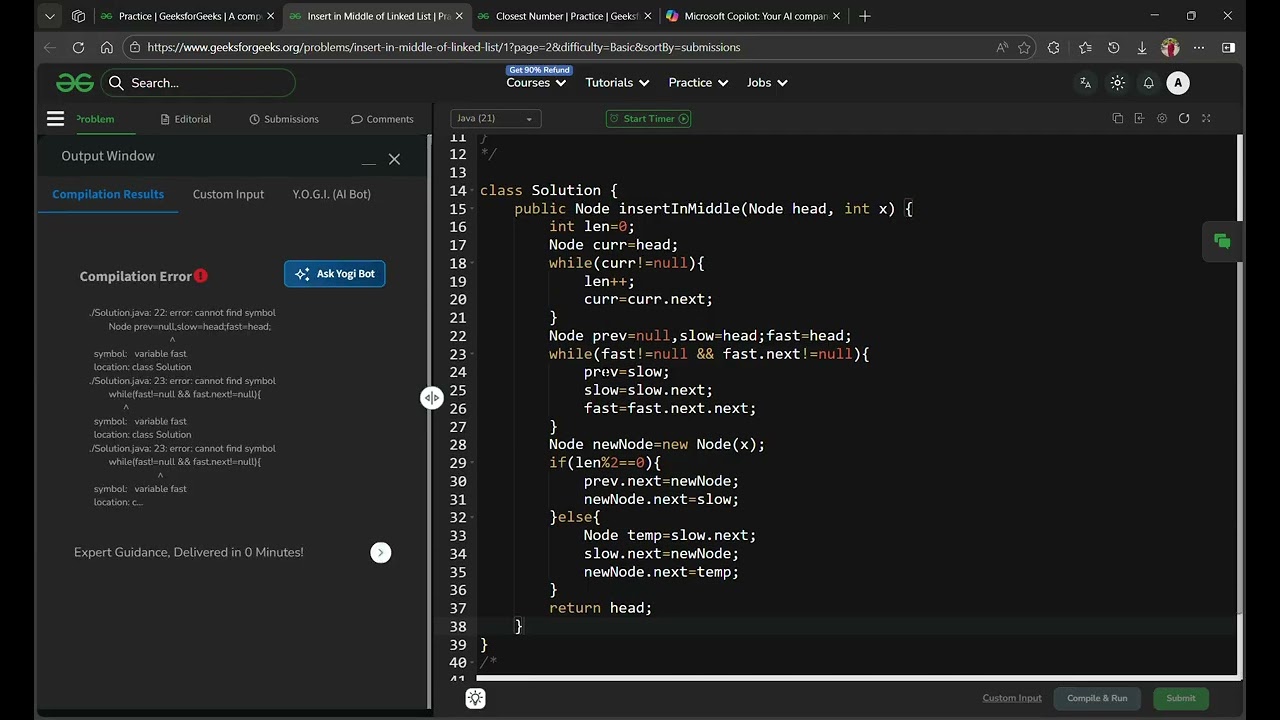Open browser extensions icon

pos(1053,47)
